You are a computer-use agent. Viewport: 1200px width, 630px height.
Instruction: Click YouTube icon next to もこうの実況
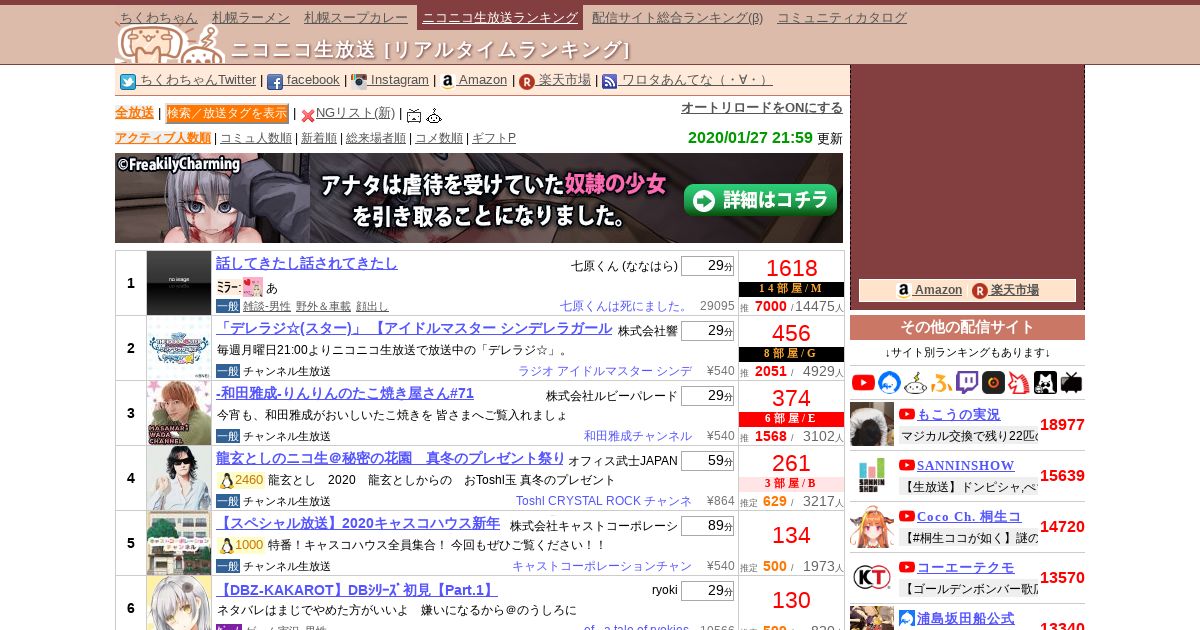[907, 414]
